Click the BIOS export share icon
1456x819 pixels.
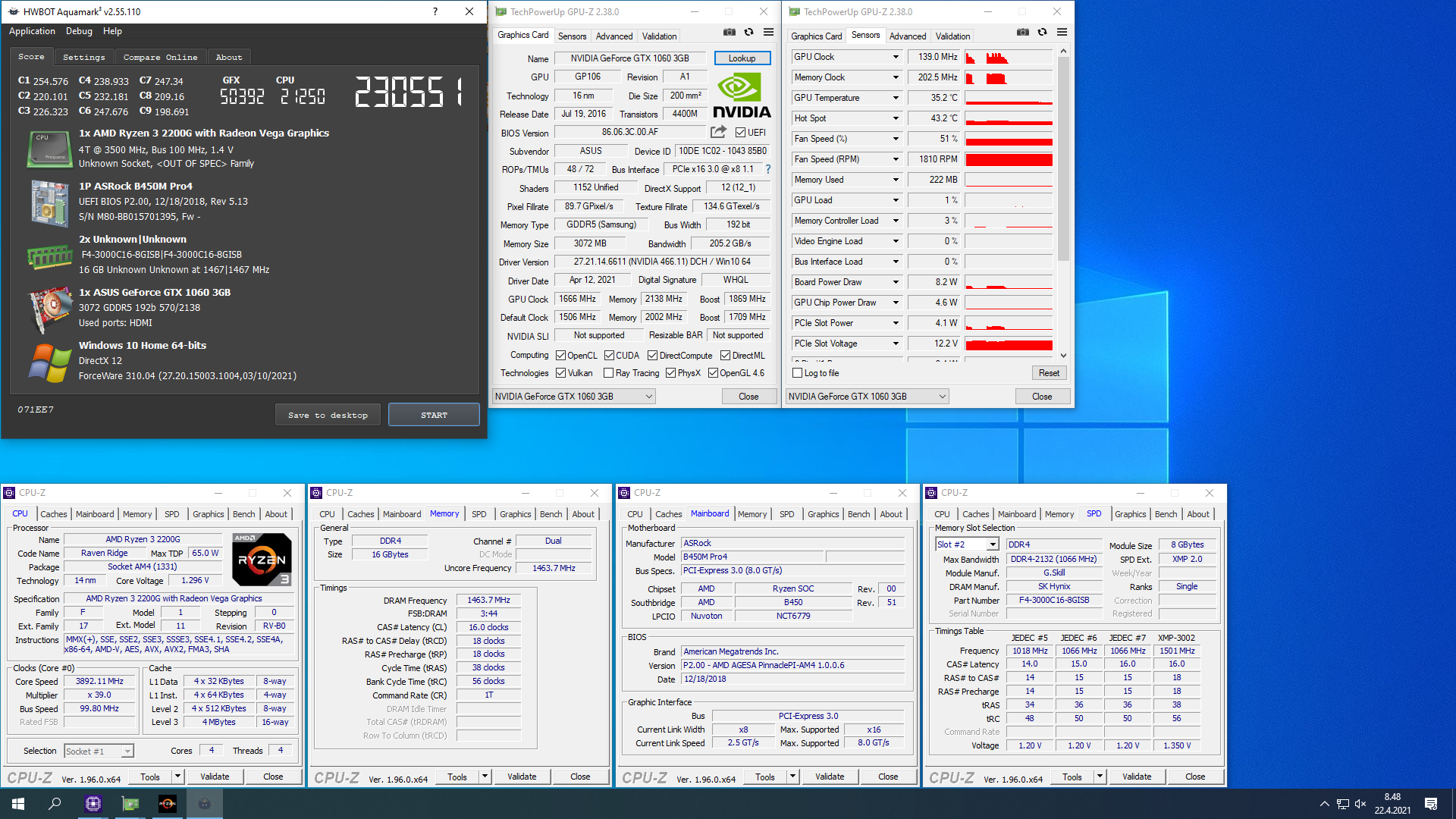click(718, 132)
